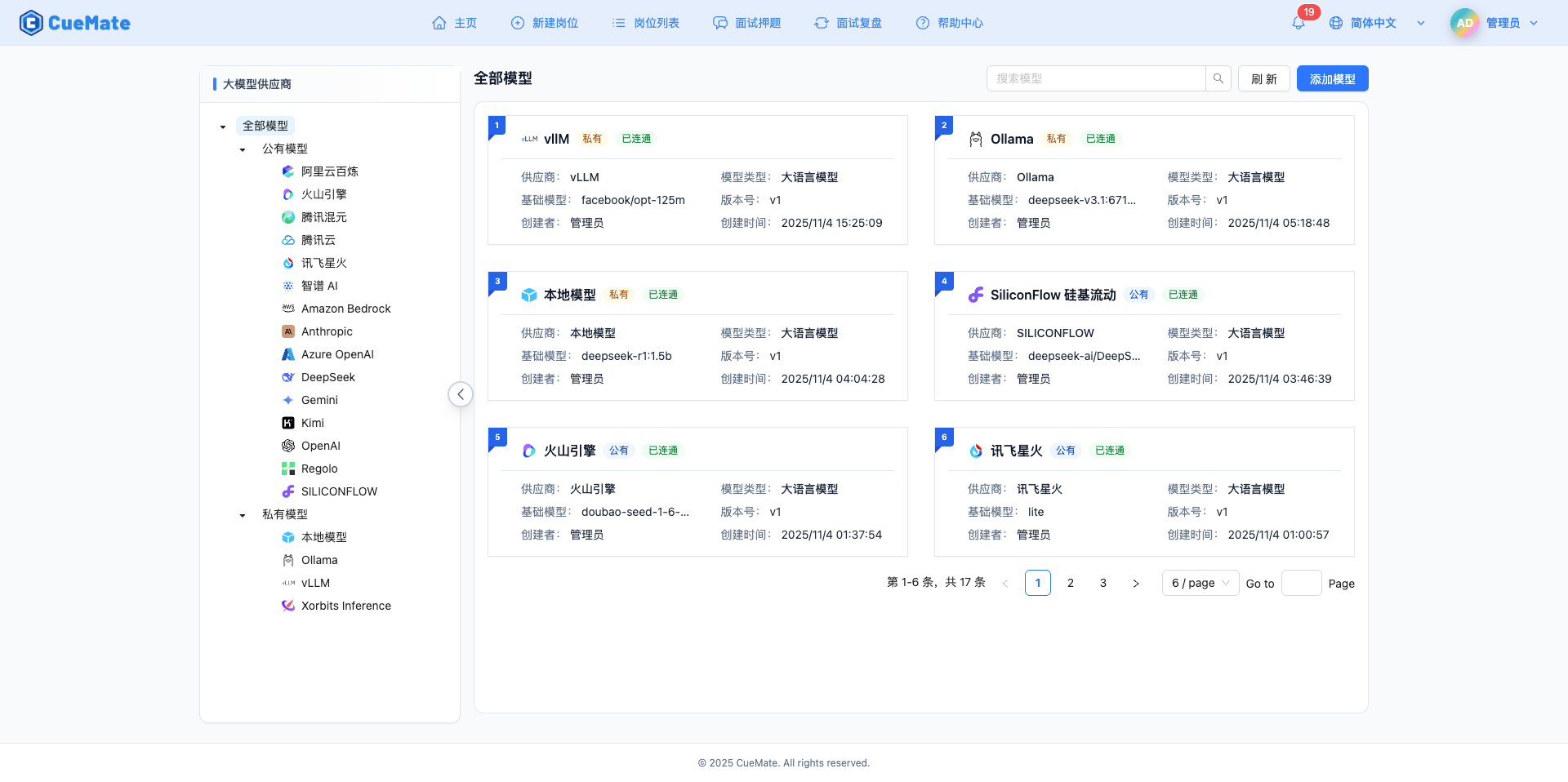Screen dimensions: 1568x782
Task: Collapse the 全部模型 tree node
Action: [x=222, y=127]
